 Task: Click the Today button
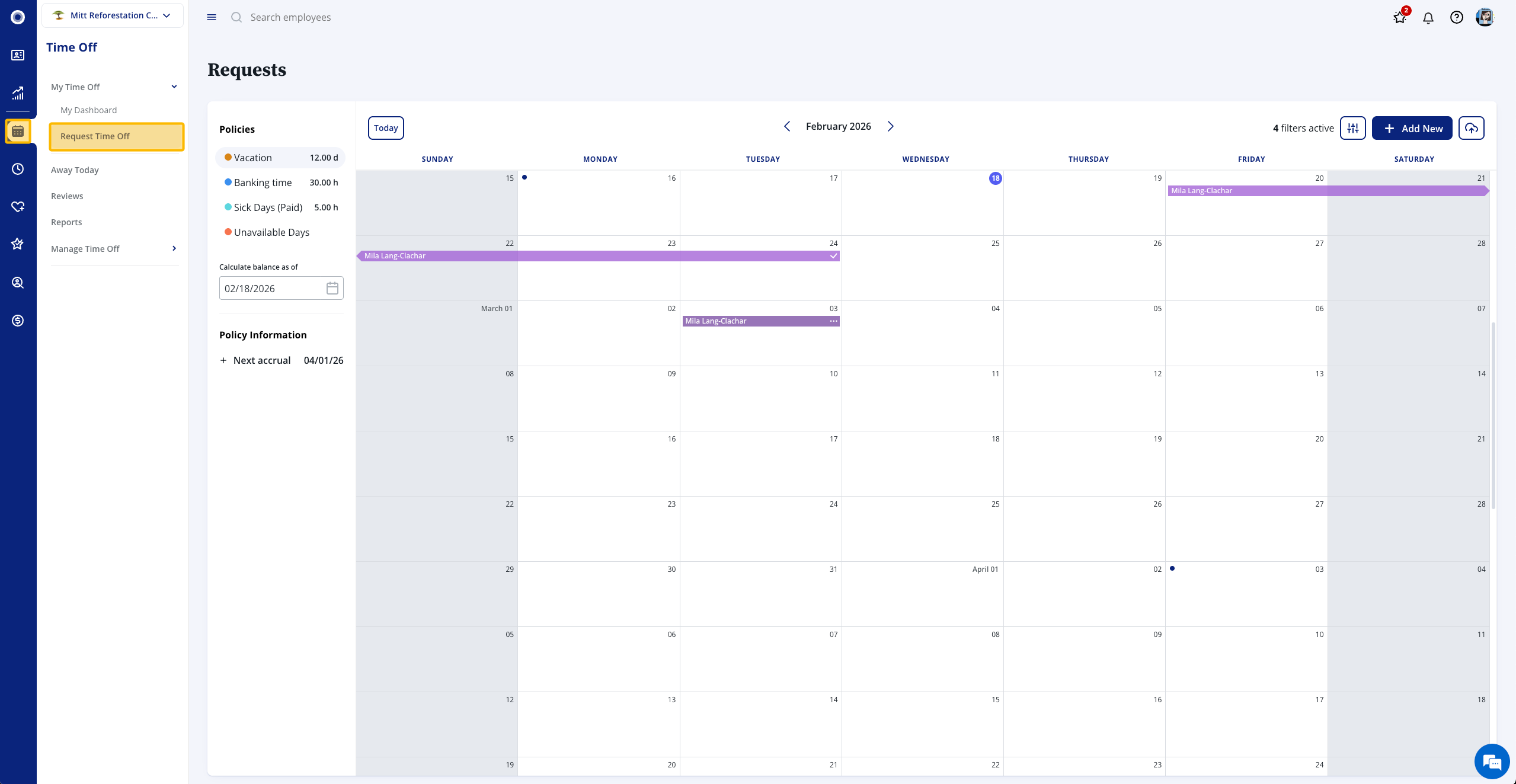click(386, 128)
